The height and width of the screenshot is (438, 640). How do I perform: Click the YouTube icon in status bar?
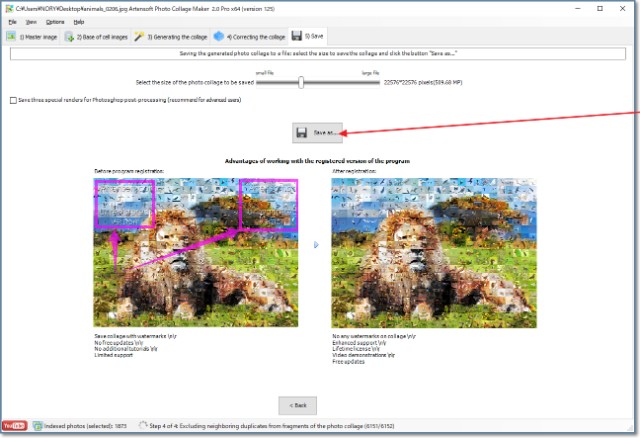[15, 425]
